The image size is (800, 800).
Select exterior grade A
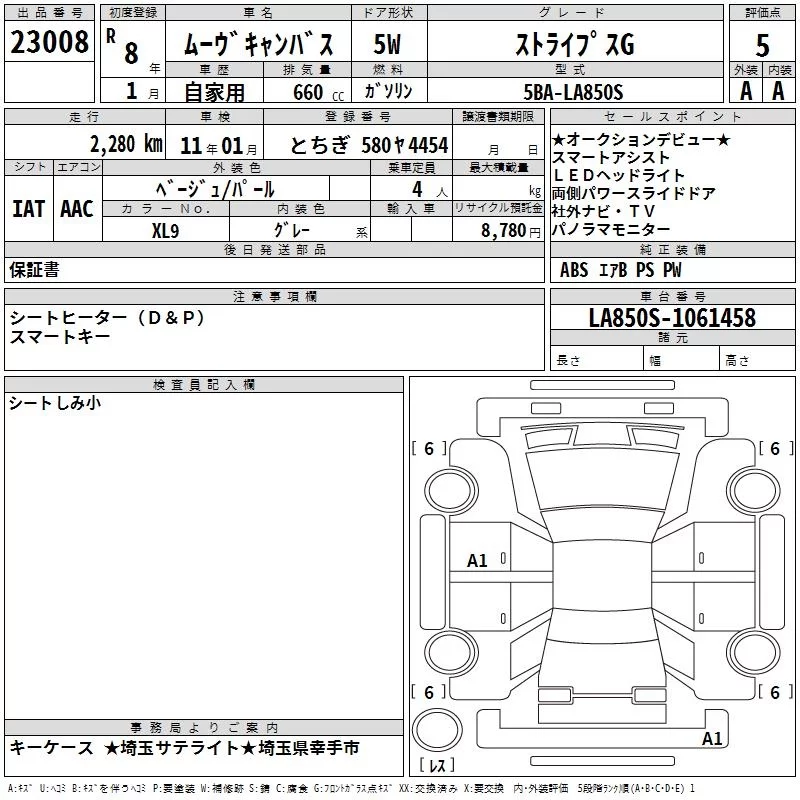(746, 91)
